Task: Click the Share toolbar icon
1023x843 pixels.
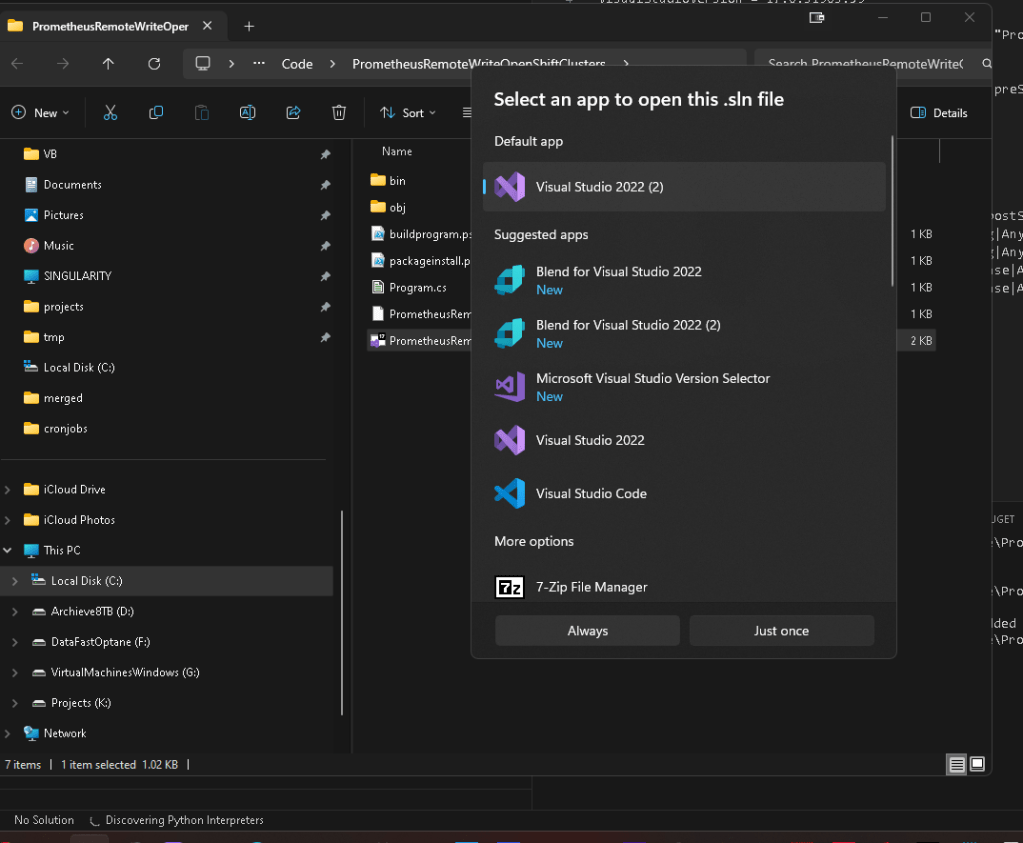Action: click(293, 113)
